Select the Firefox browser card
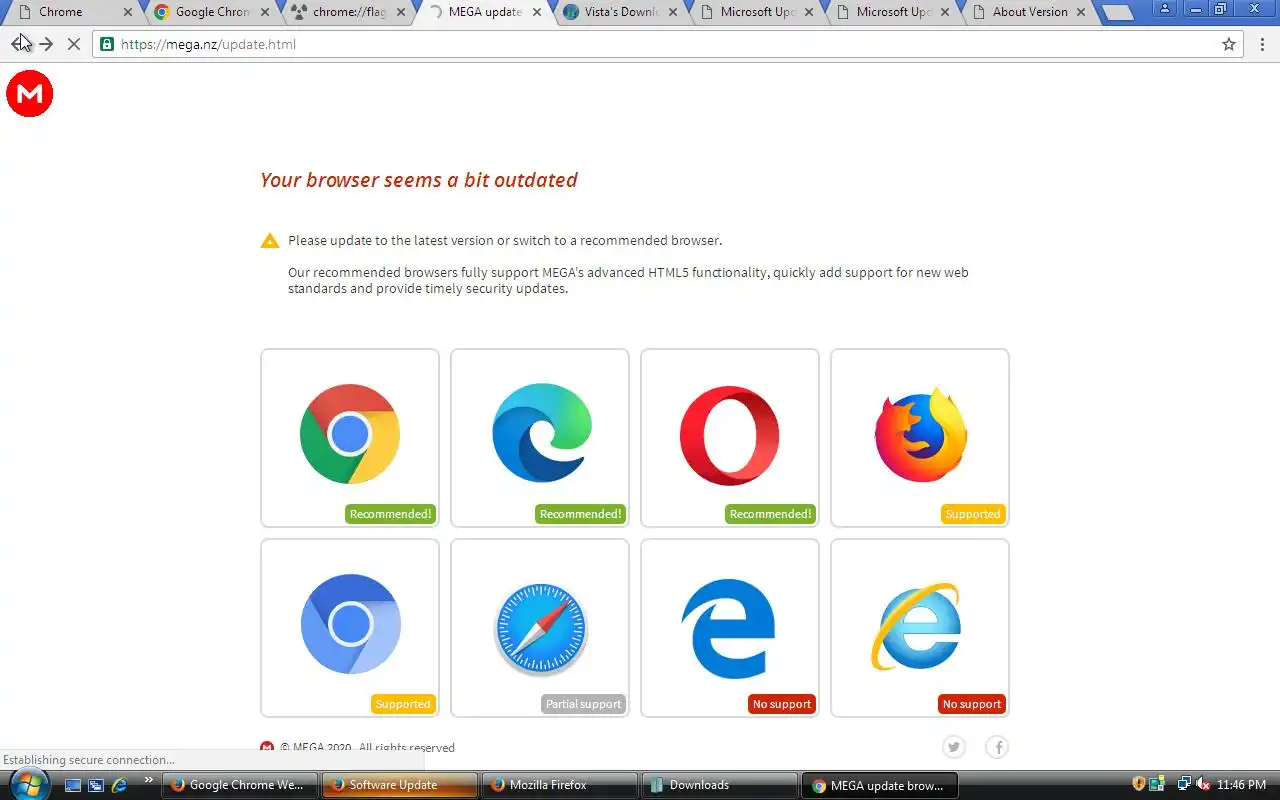1280x800 pixels. (x=920, y=438)
